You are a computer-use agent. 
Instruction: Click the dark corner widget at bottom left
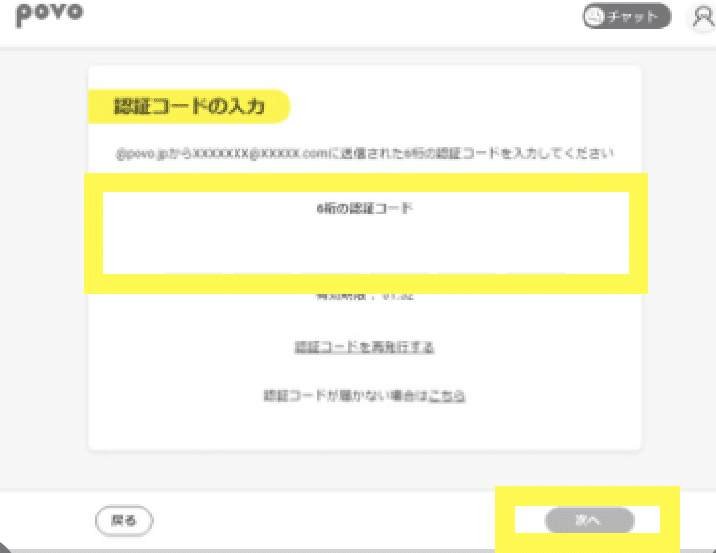tap(5, 548)
